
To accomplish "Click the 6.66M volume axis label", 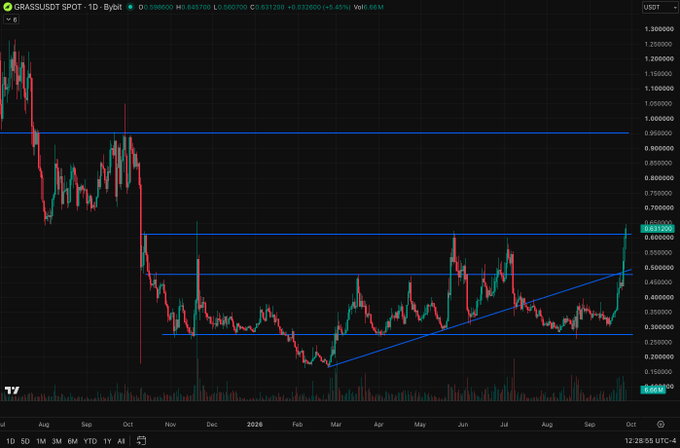I will (x=653, y=390).
